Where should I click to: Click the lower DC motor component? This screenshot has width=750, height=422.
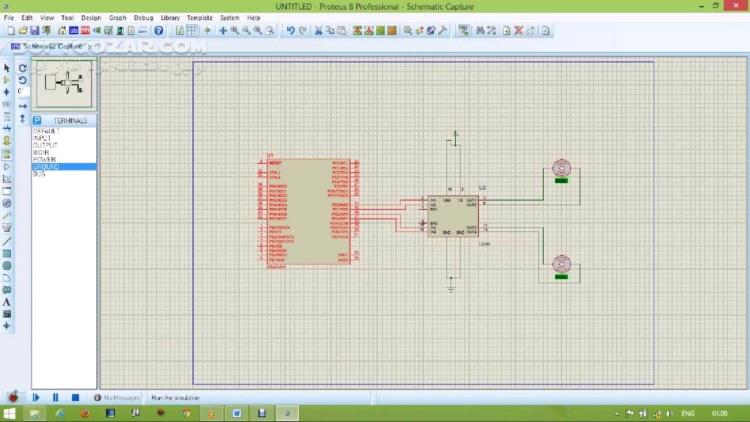pos(561,266)
